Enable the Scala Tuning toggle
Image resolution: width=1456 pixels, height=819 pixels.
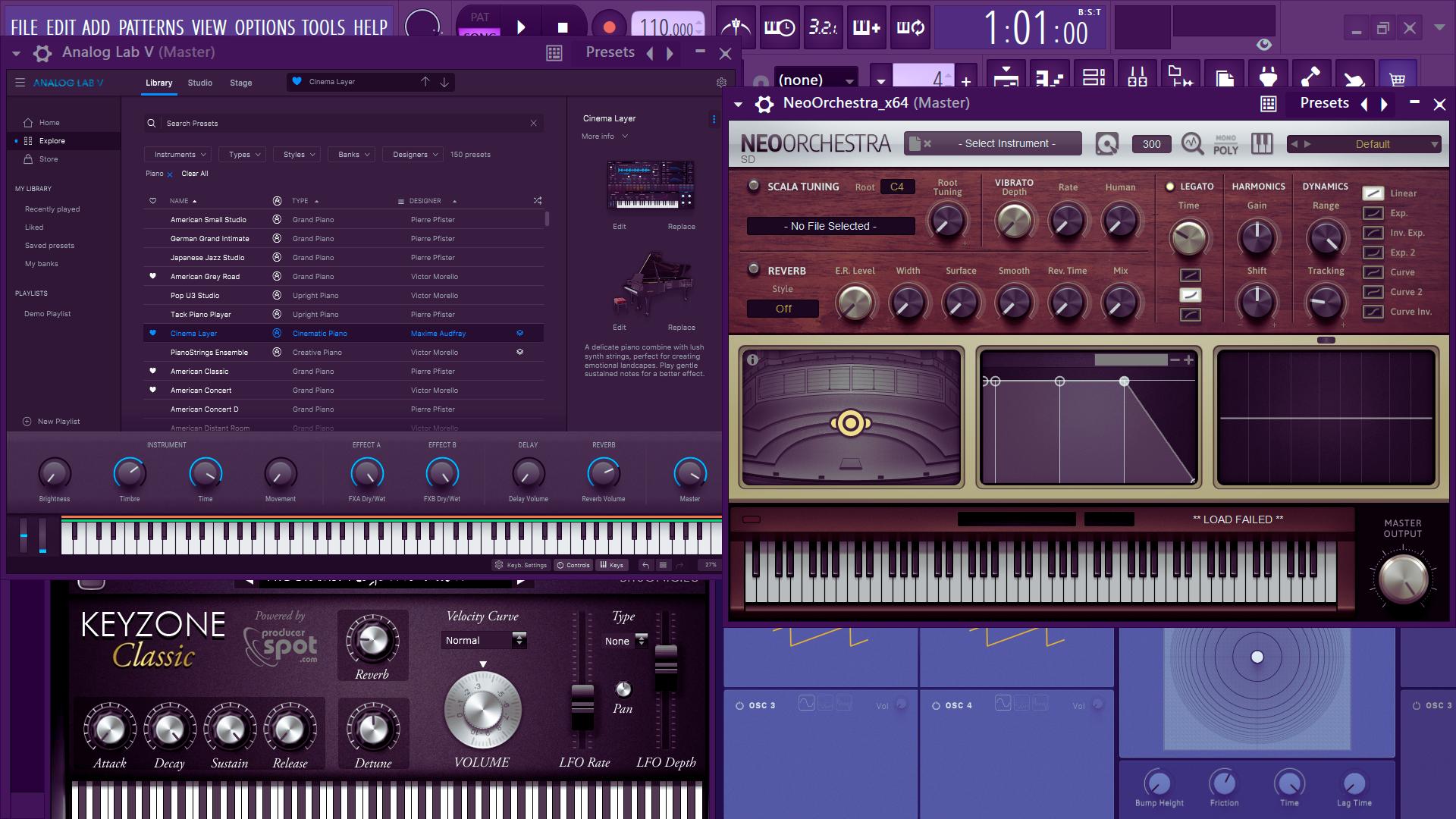[754, 186]
